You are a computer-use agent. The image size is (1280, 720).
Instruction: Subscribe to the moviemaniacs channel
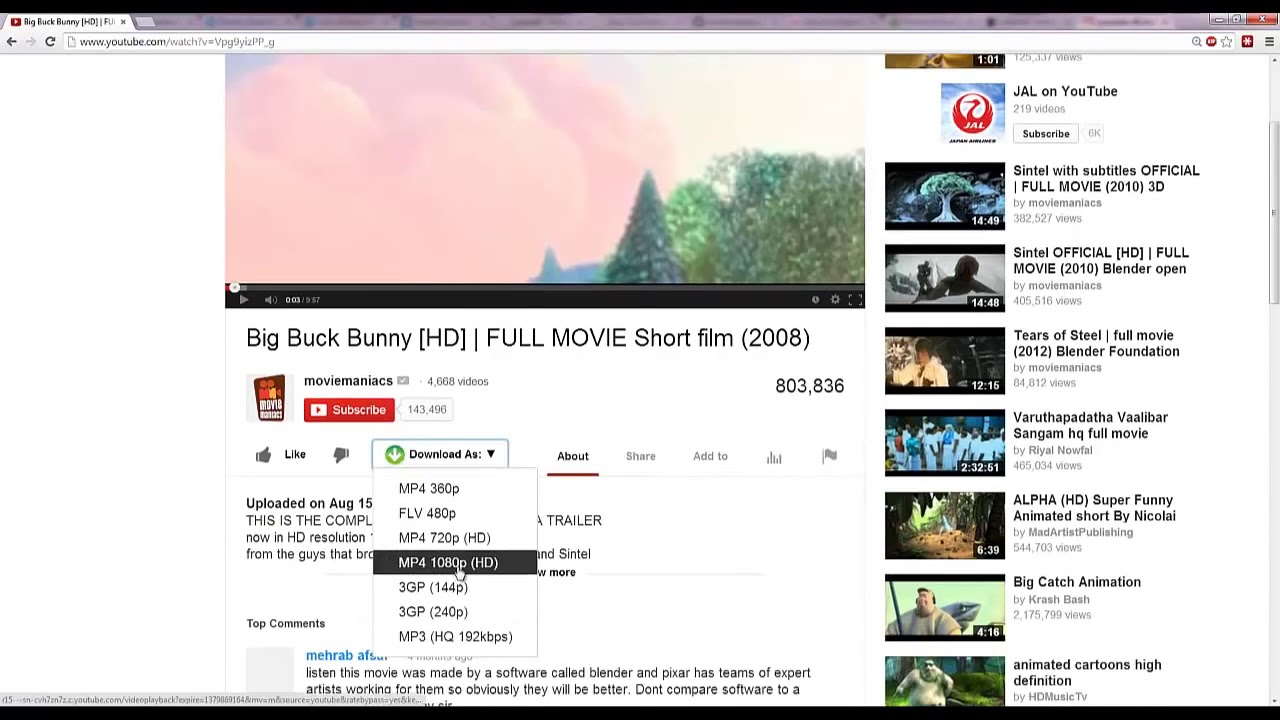(x=349, y=410)
